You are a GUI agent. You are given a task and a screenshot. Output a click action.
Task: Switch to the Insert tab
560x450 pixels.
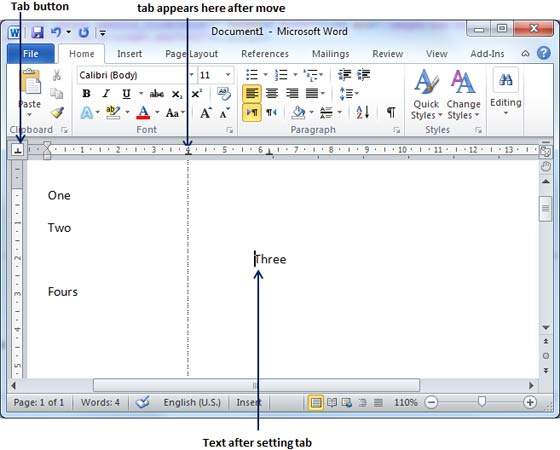[x=129, y=54]
